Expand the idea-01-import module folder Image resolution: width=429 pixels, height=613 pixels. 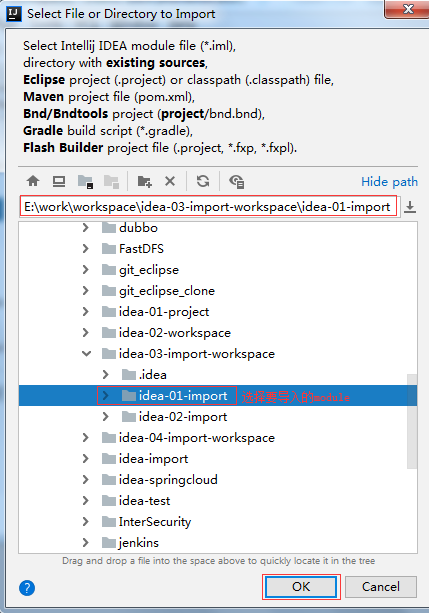pyautogui.click(x=105, y=396)
